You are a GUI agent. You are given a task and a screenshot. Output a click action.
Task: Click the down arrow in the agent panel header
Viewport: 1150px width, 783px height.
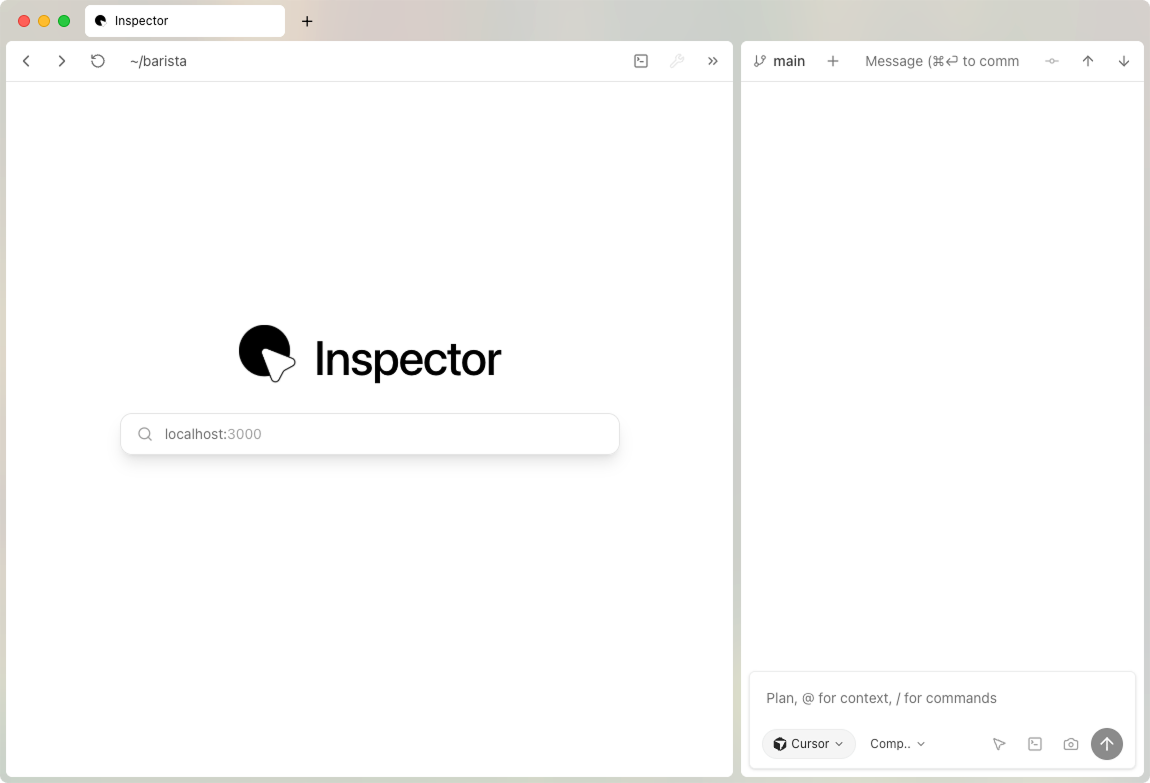(x=1124, y=61)
